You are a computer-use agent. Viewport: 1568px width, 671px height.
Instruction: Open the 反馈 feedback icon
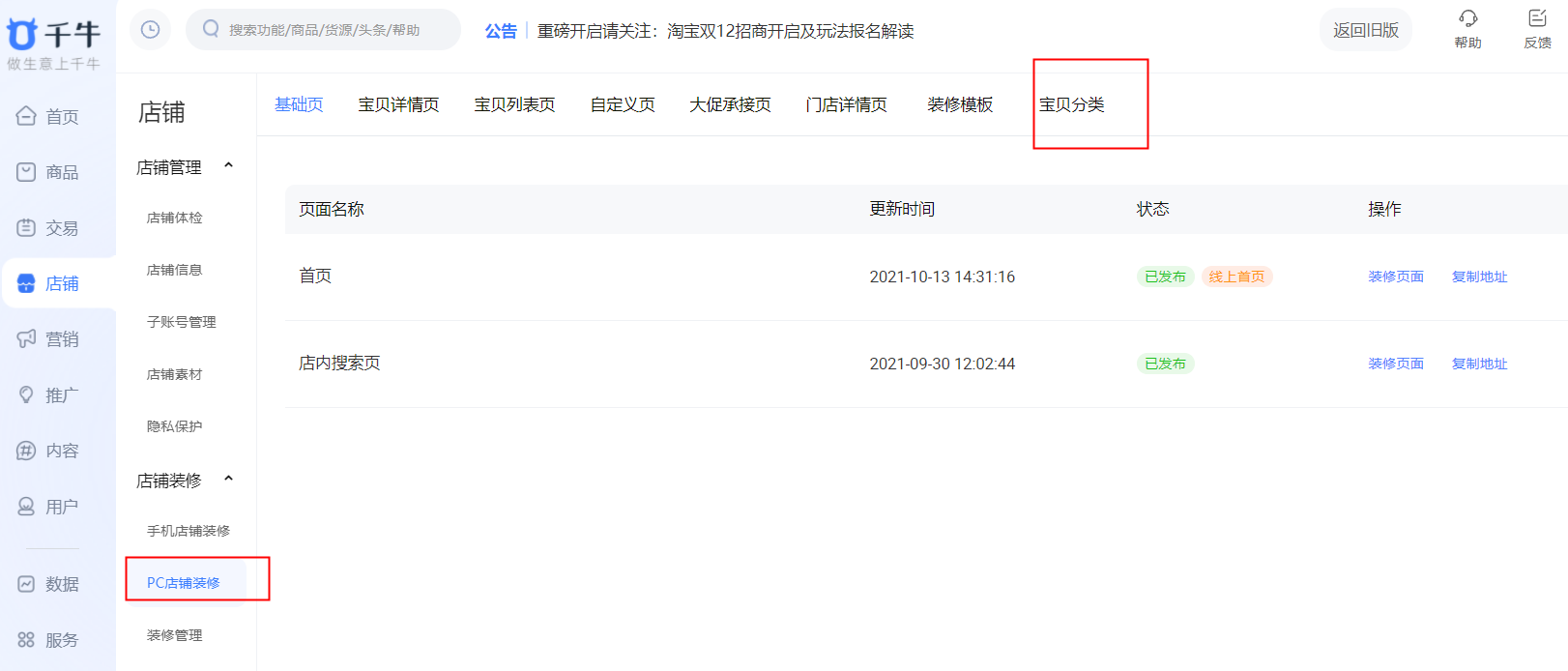(1537, 18)
